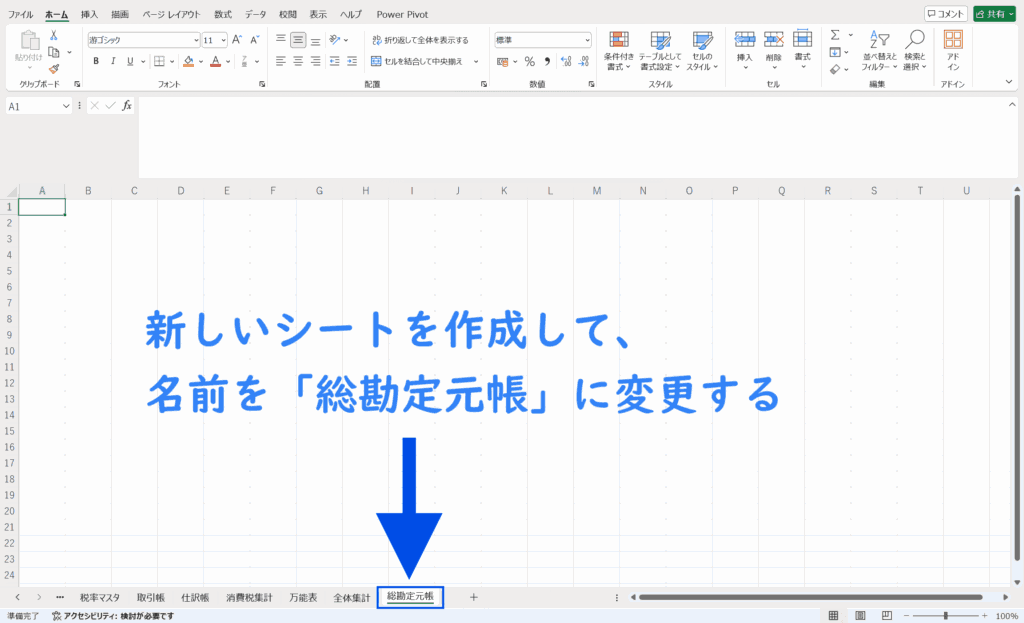Click the AutoSum sigma icon
The width and height of the screenshot is (1024, 623).
pos(835,35)
